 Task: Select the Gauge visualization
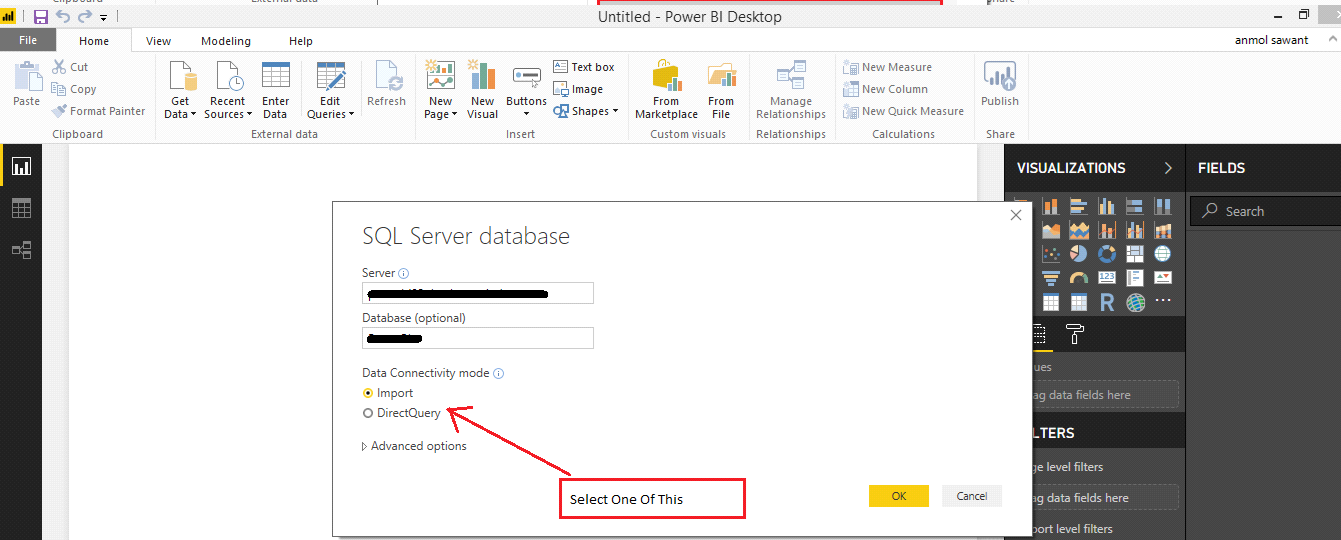coord(1079,277)
